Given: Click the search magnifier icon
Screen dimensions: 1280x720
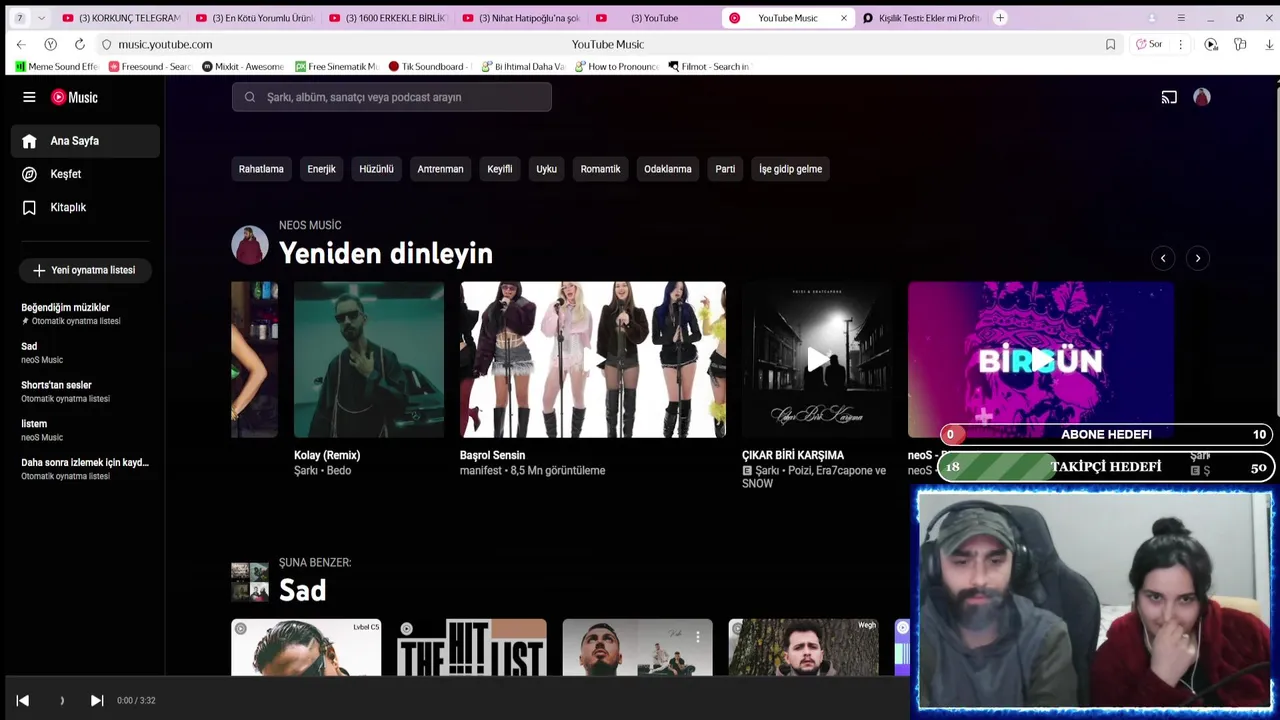Looking at the screenshot, I should [250, 97].
